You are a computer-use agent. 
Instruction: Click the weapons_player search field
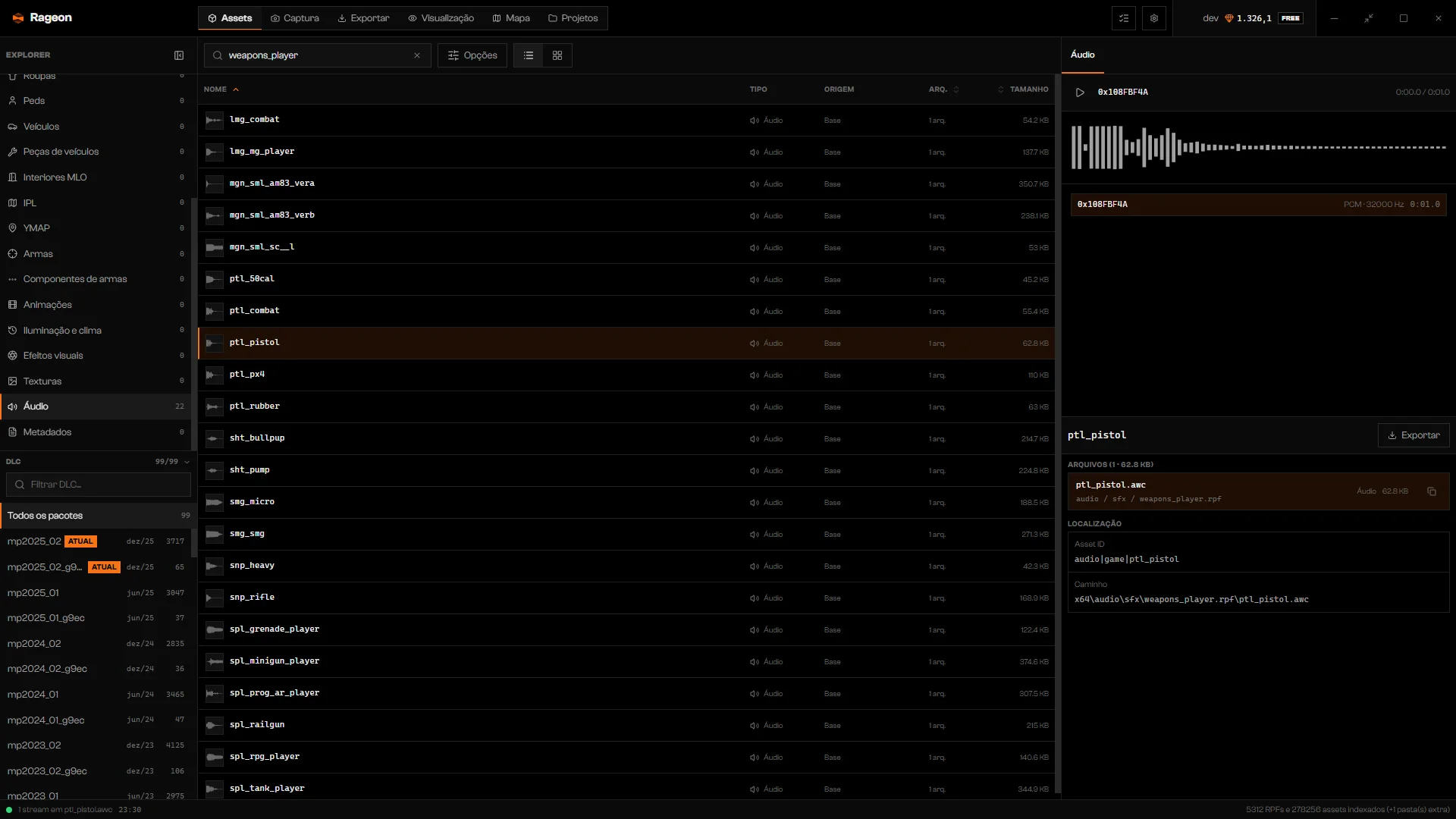[x=318, y=55]
